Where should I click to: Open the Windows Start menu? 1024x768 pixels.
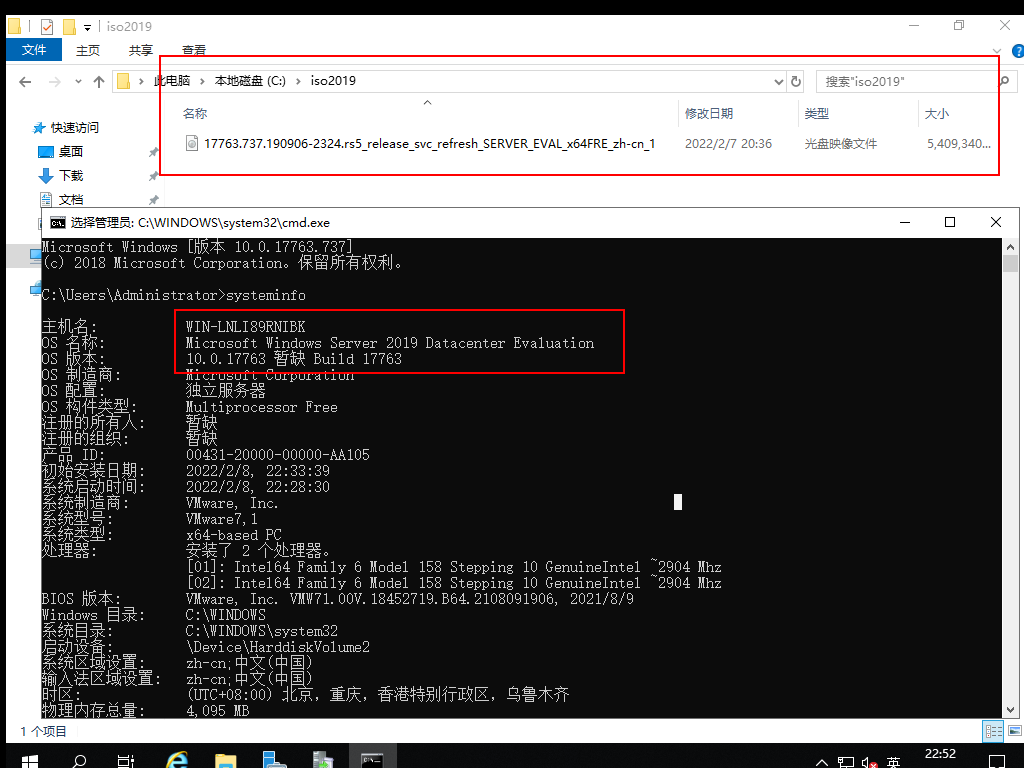click(x=29, y=761)
